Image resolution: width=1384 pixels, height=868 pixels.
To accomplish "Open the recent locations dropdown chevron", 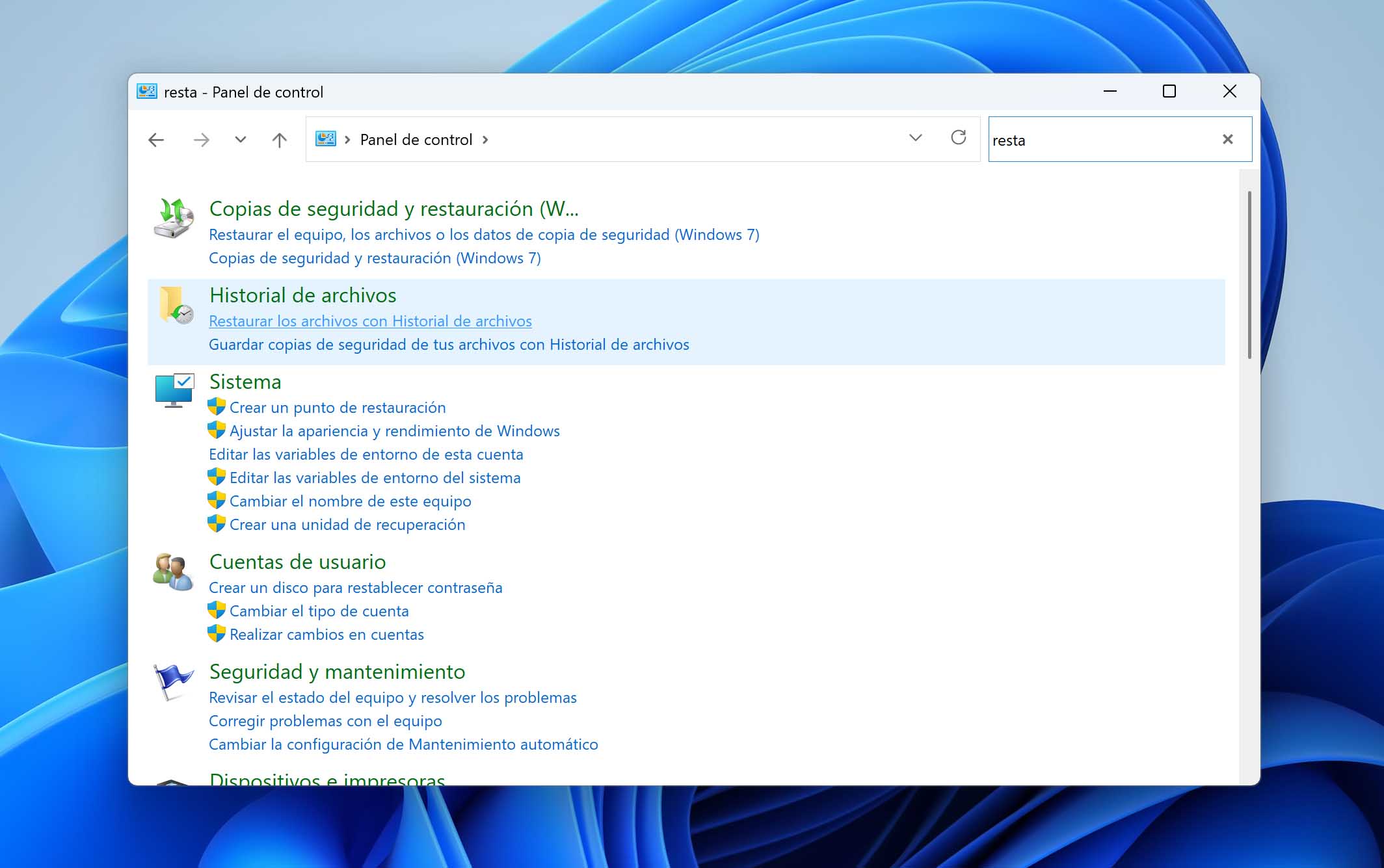I will click(241, 140).
